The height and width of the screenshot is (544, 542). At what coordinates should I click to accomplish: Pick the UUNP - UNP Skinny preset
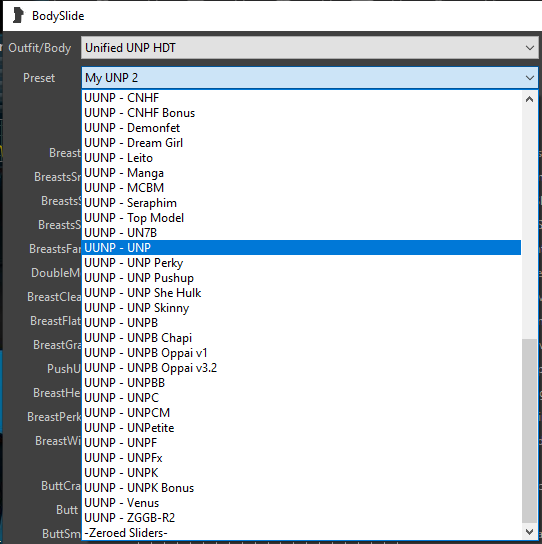(x=301, y=308)
